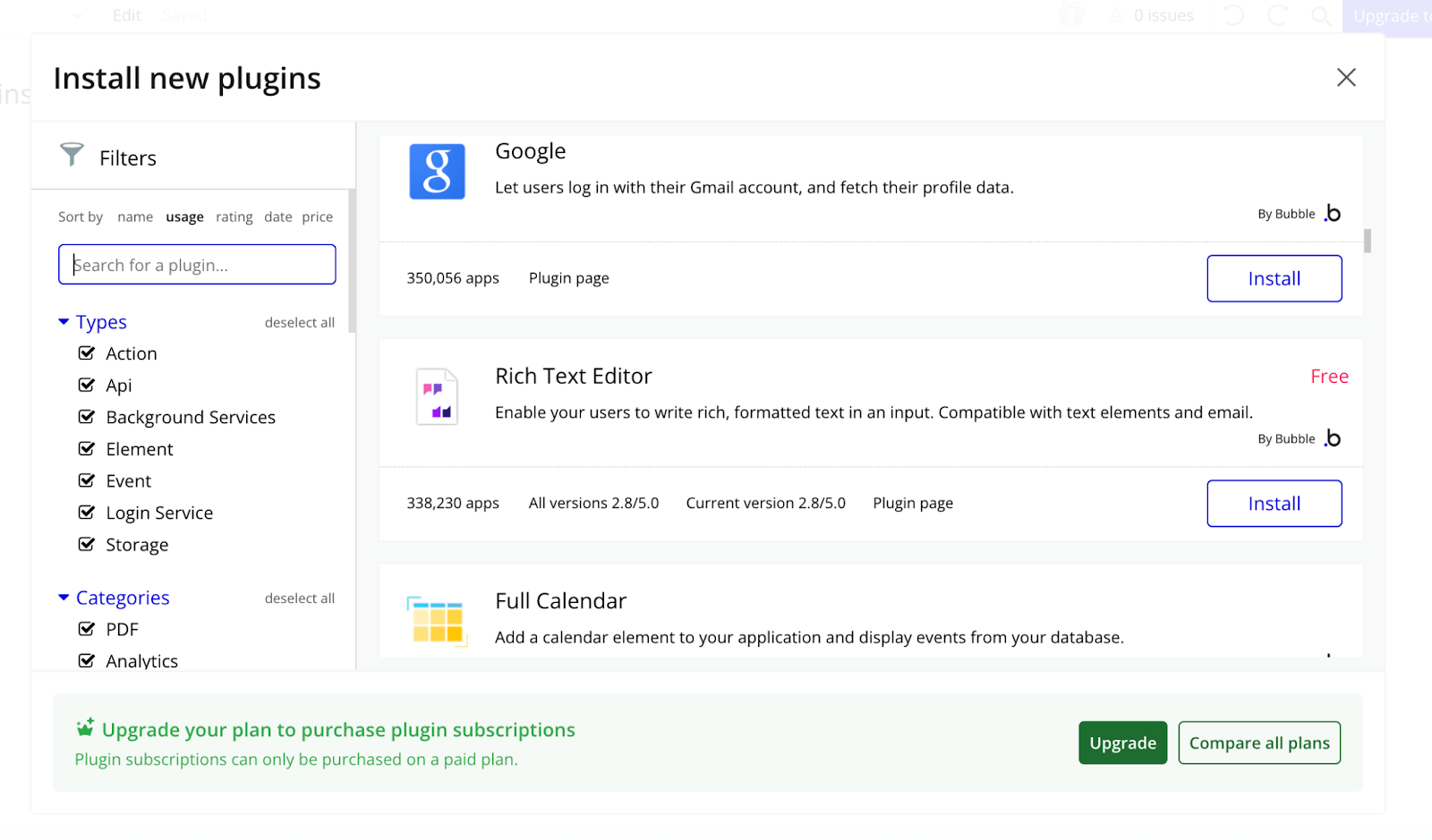Collapse the Categories filter section
1432x840 pixels.
[64, 598]
